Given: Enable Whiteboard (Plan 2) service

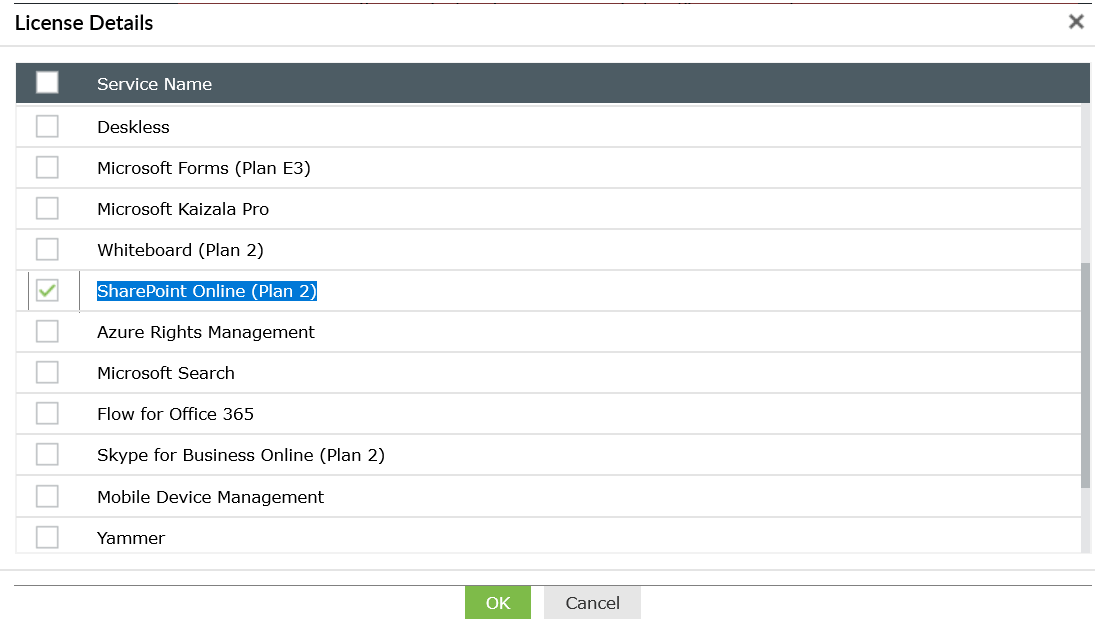Looking at the screenshot, I should [47, 249].
